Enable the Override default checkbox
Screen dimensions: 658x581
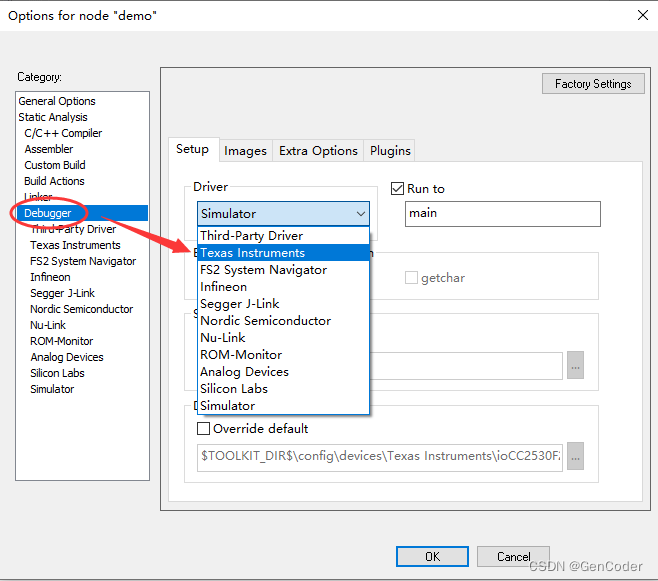(204, 429)
